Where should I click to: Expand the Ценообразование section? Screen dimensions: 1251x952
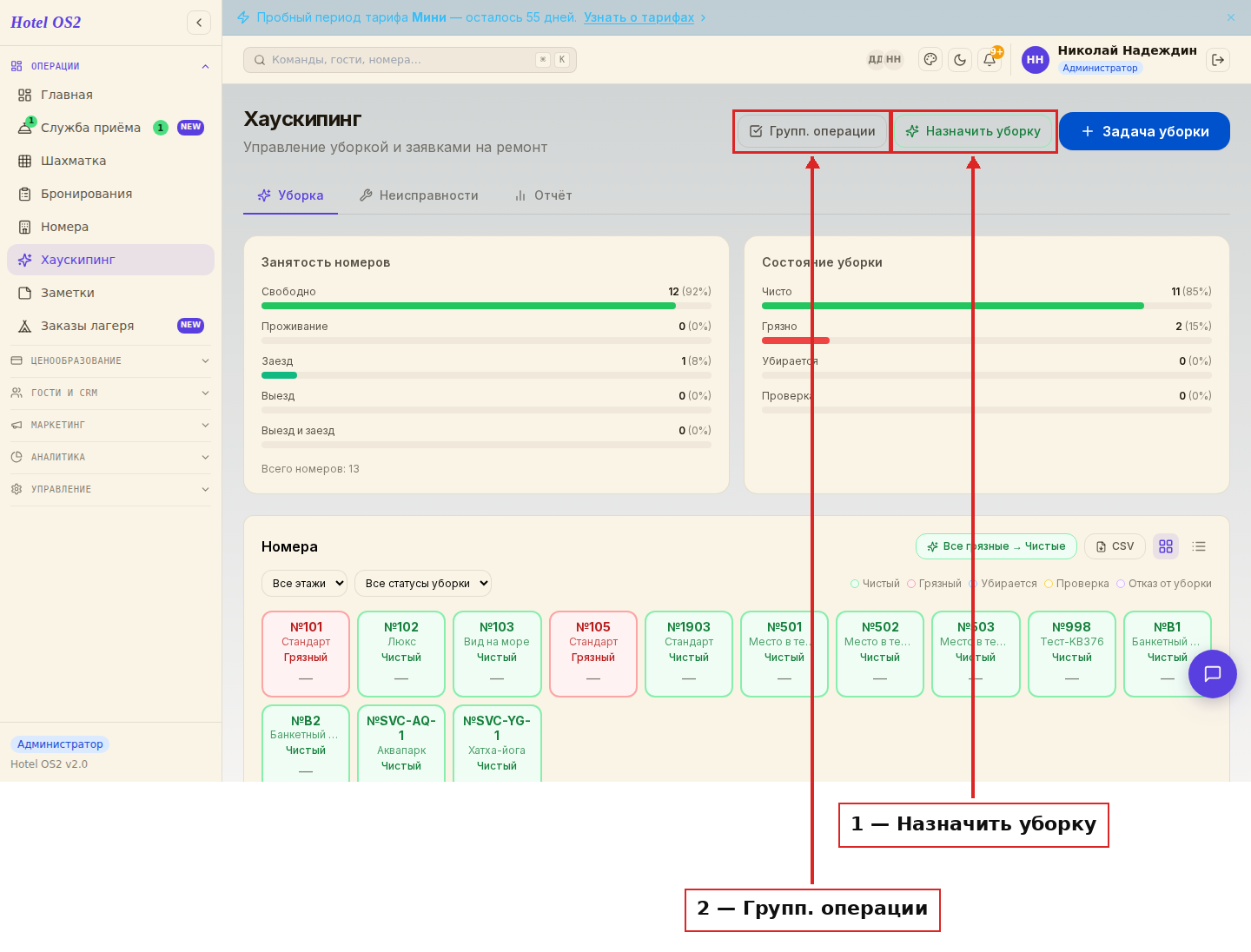(x=110, y=360)
